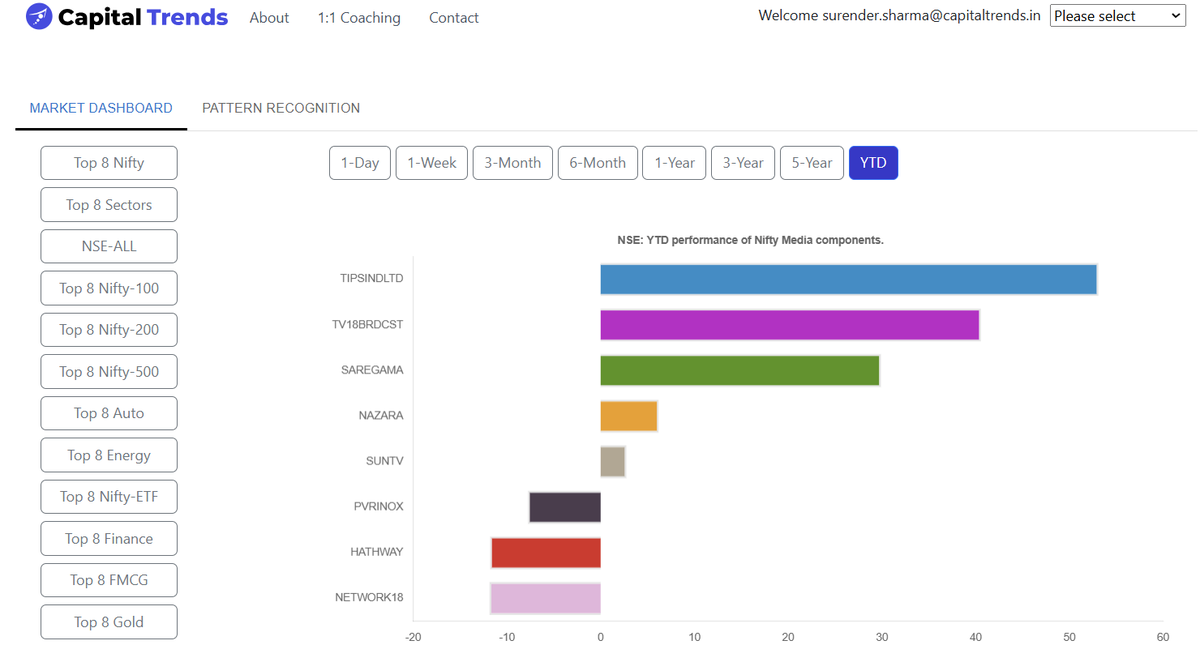Show Top 8 Nifty-200
Image resolution: width=1200 pixels, height=645 pixels.
(109, 330)
